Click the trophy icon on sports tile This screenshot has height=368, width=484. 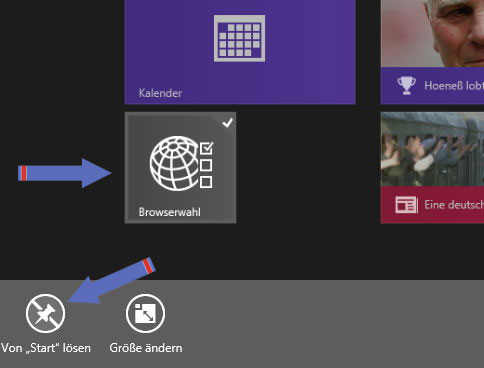coord(406,85)
